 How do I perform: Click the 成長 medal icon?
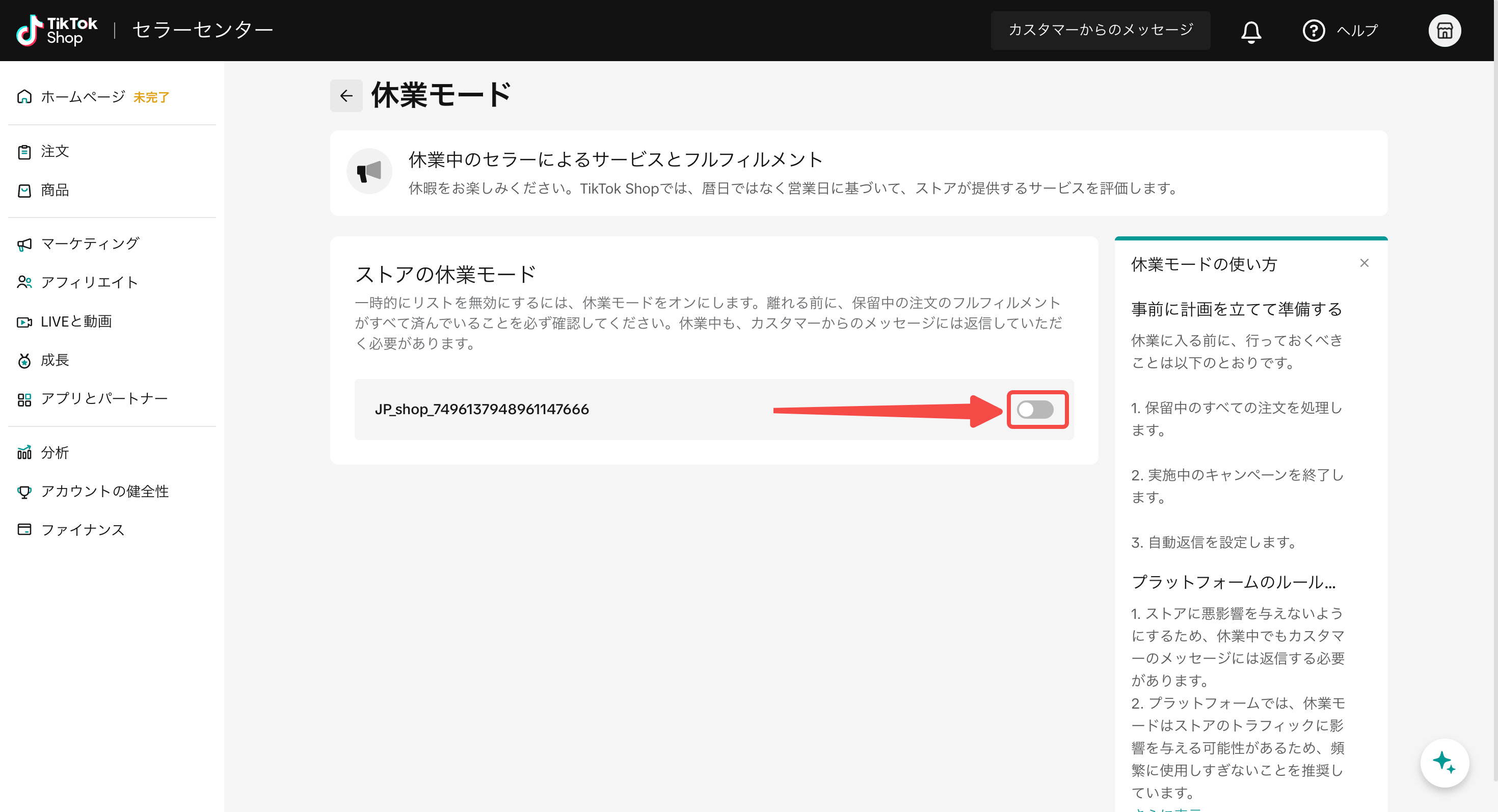pos(24,360)
